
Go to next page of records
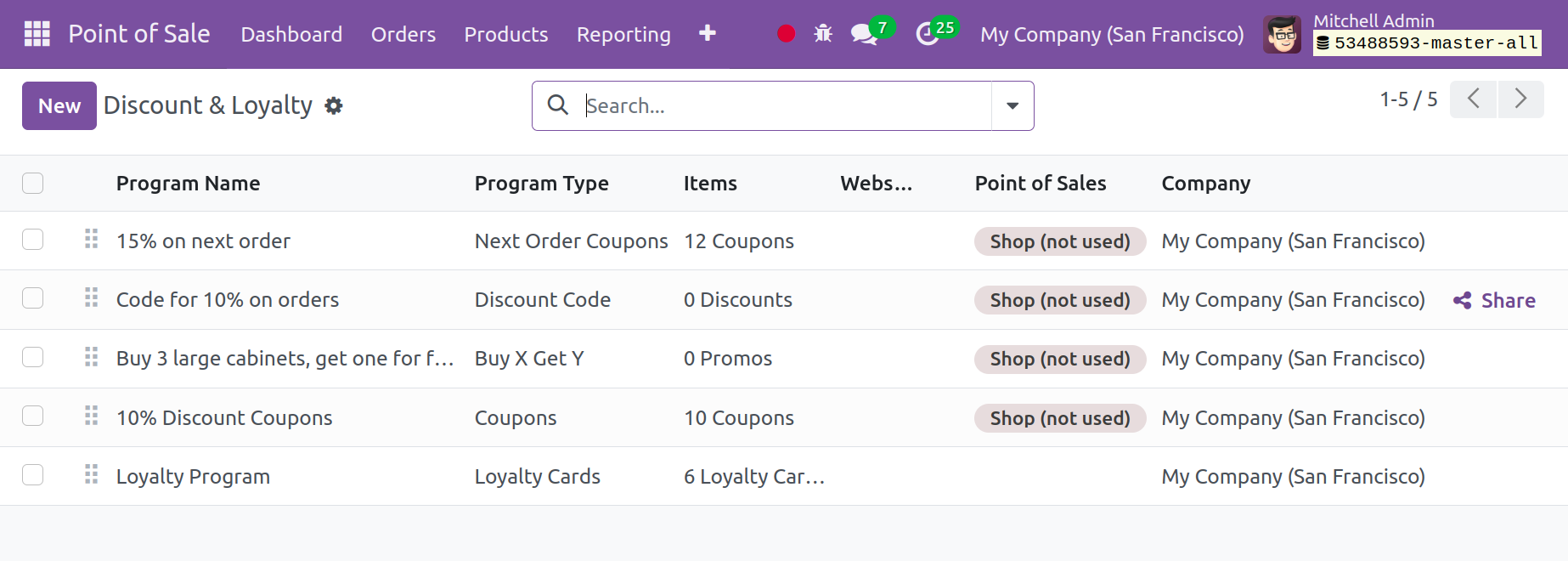tap(1520, 99)
